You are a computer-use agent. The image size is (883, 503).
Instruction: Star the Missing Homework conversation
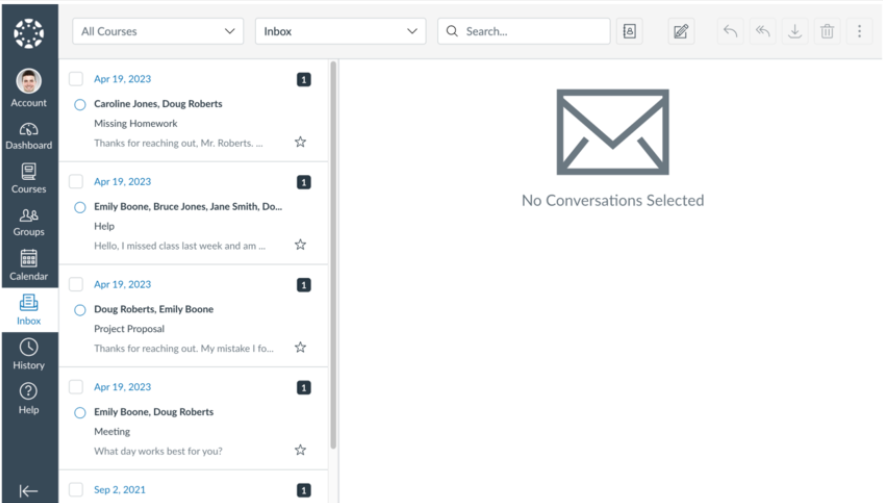click(x=300, y=142)
